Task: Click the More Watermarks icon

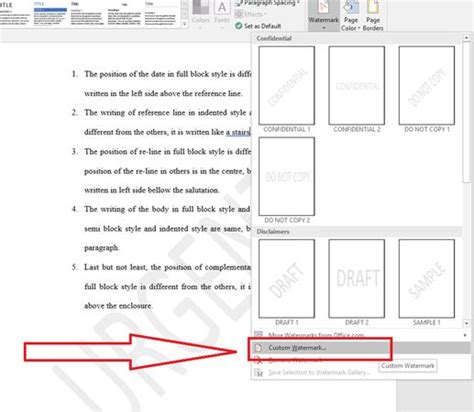Action: pyautogui.click(x=259, y=335)
